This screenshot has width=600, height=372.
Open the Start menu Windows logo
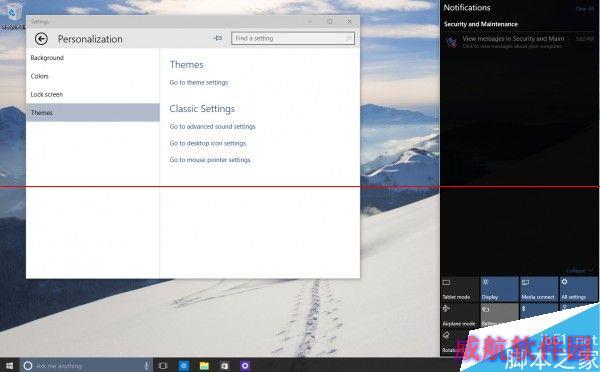9,366
